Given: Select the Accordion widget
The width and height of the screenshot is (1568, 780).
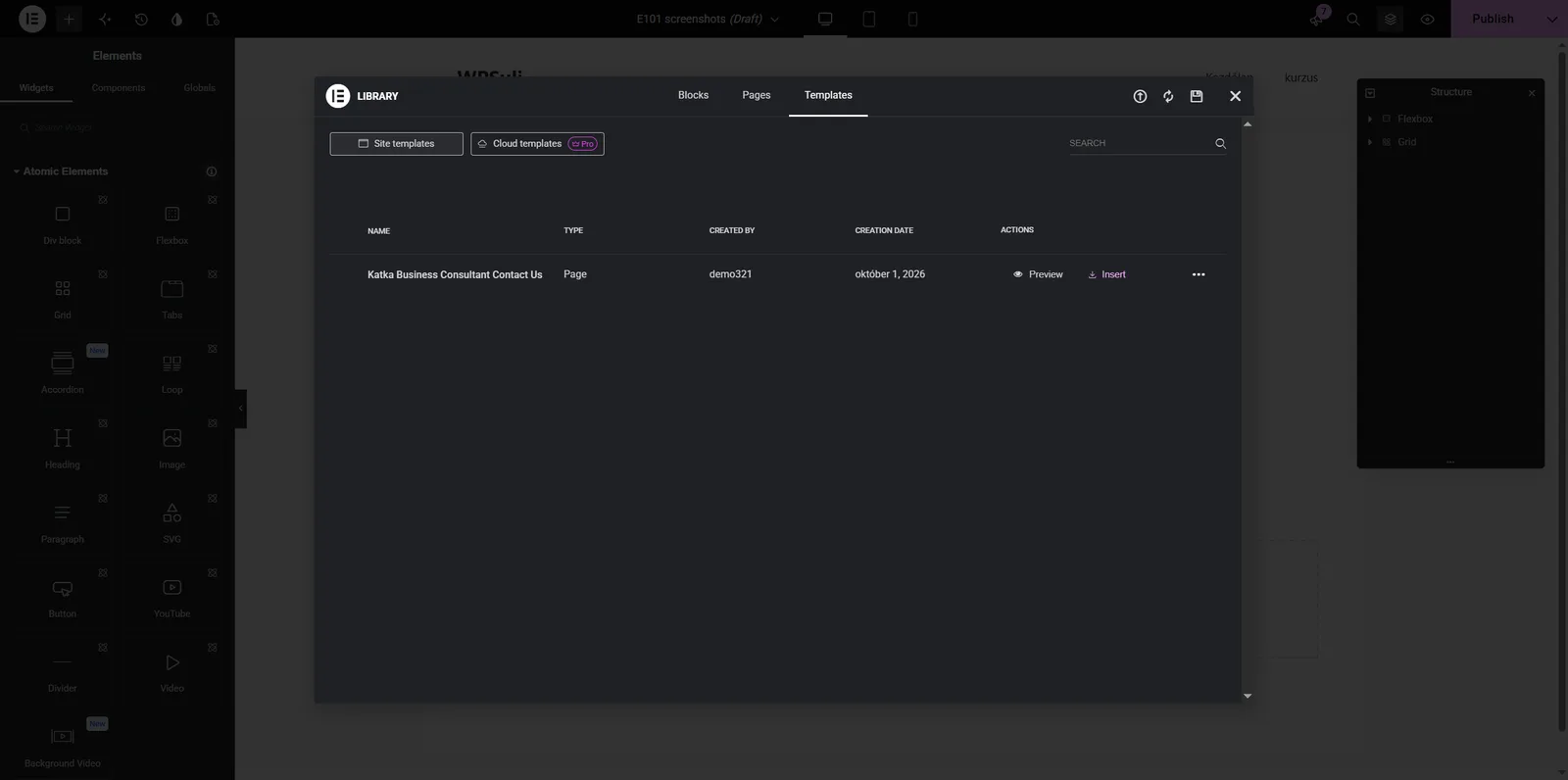Looking at the screenshot, I should pos(63,372).
